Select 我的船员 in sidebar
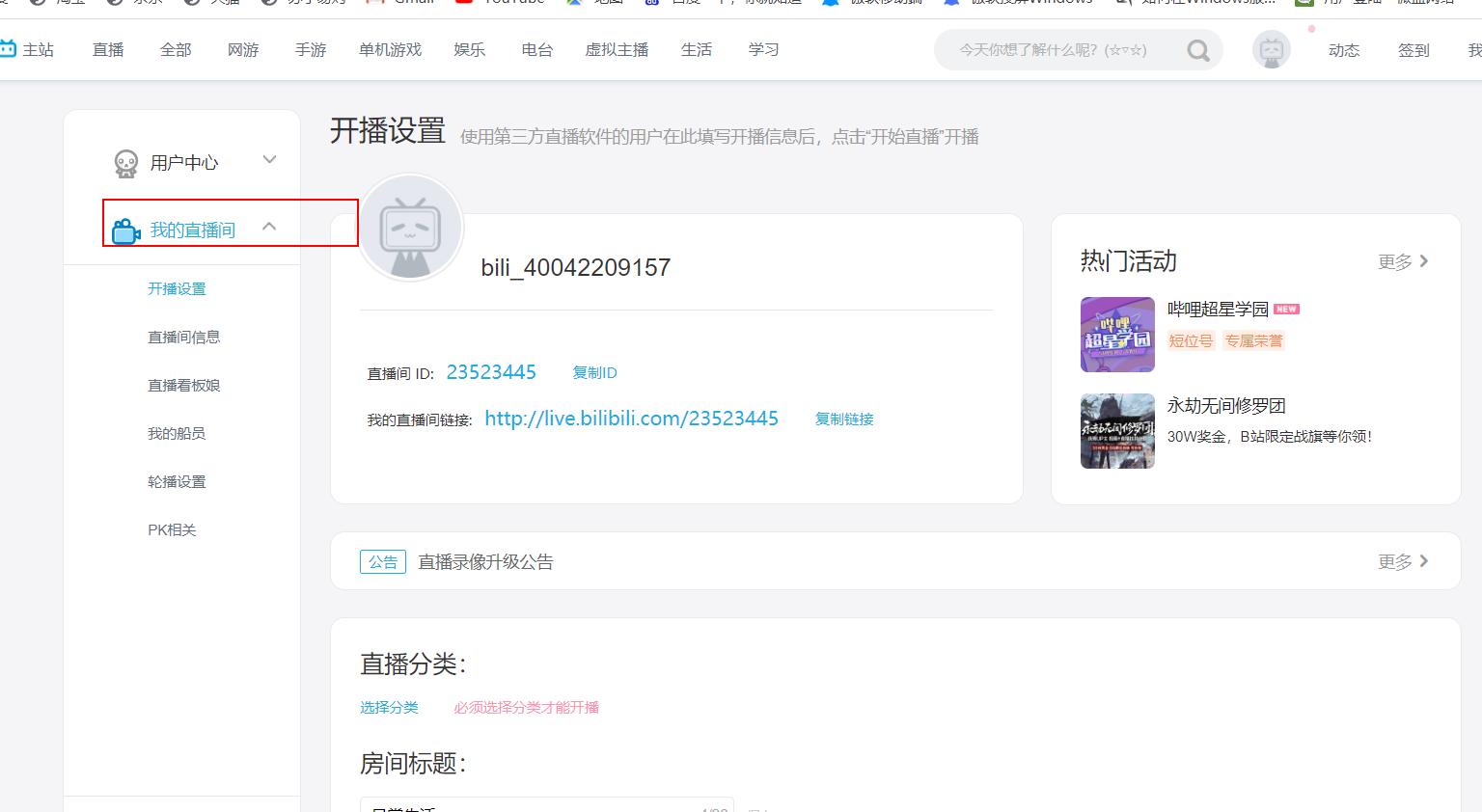The width and height of the screenshot is (1482, 812). tap(177, 433)
